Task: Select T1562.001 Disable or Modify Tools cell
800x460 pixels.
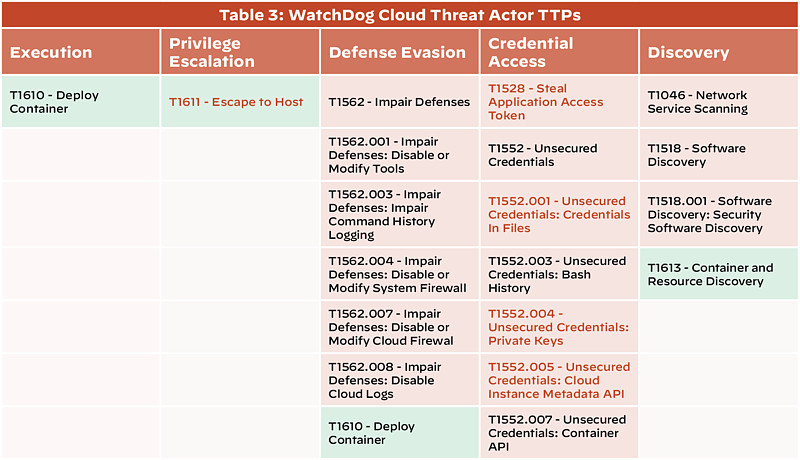Action: pos(389,155)
